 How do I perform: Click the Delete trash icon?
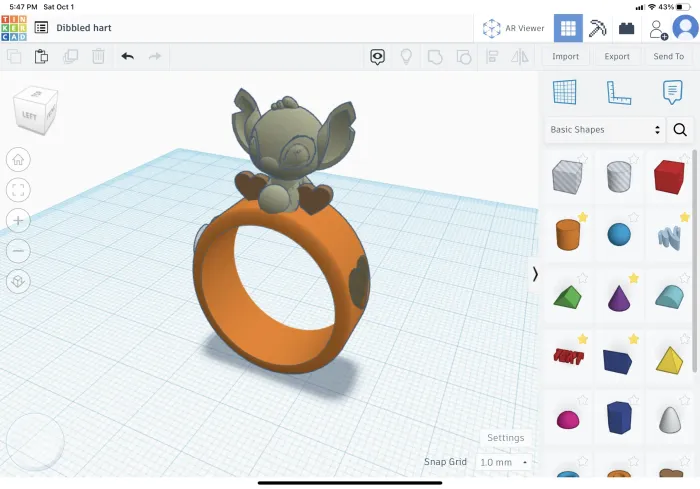coord(98,56)
